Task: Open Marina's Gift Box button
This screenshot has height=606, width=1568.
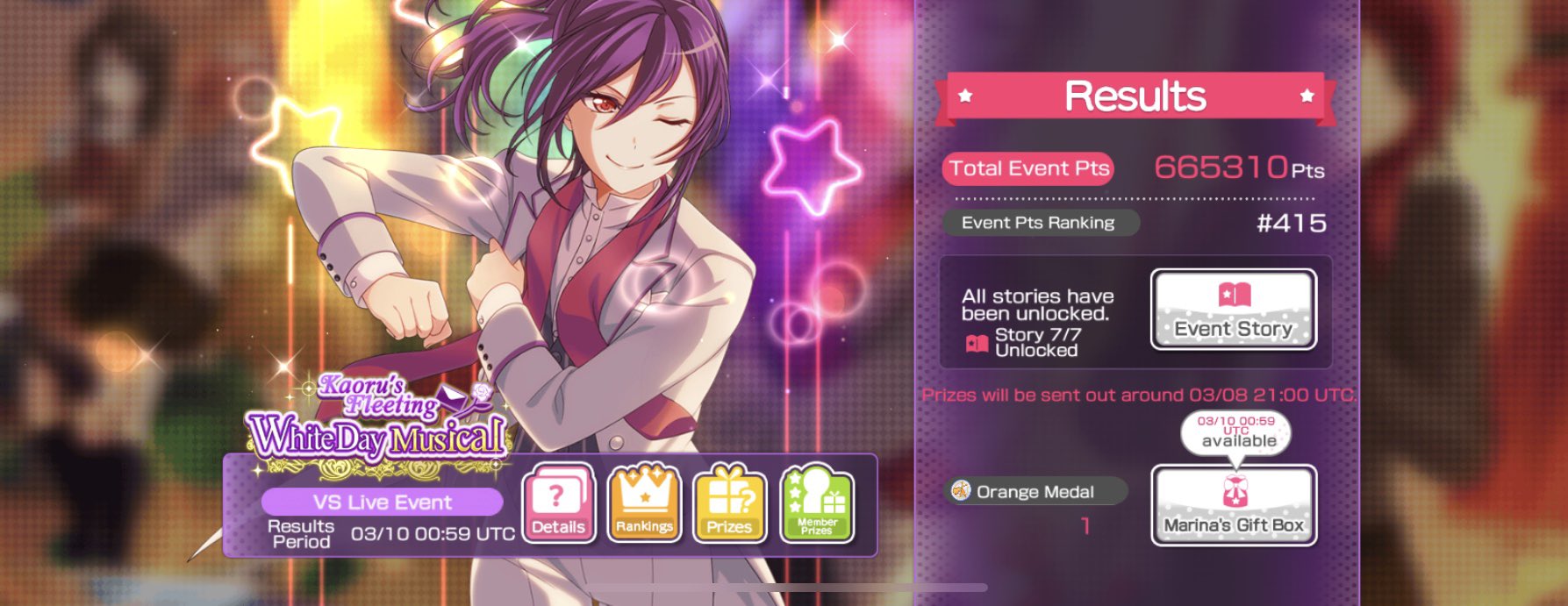Action: [1234, 505]
